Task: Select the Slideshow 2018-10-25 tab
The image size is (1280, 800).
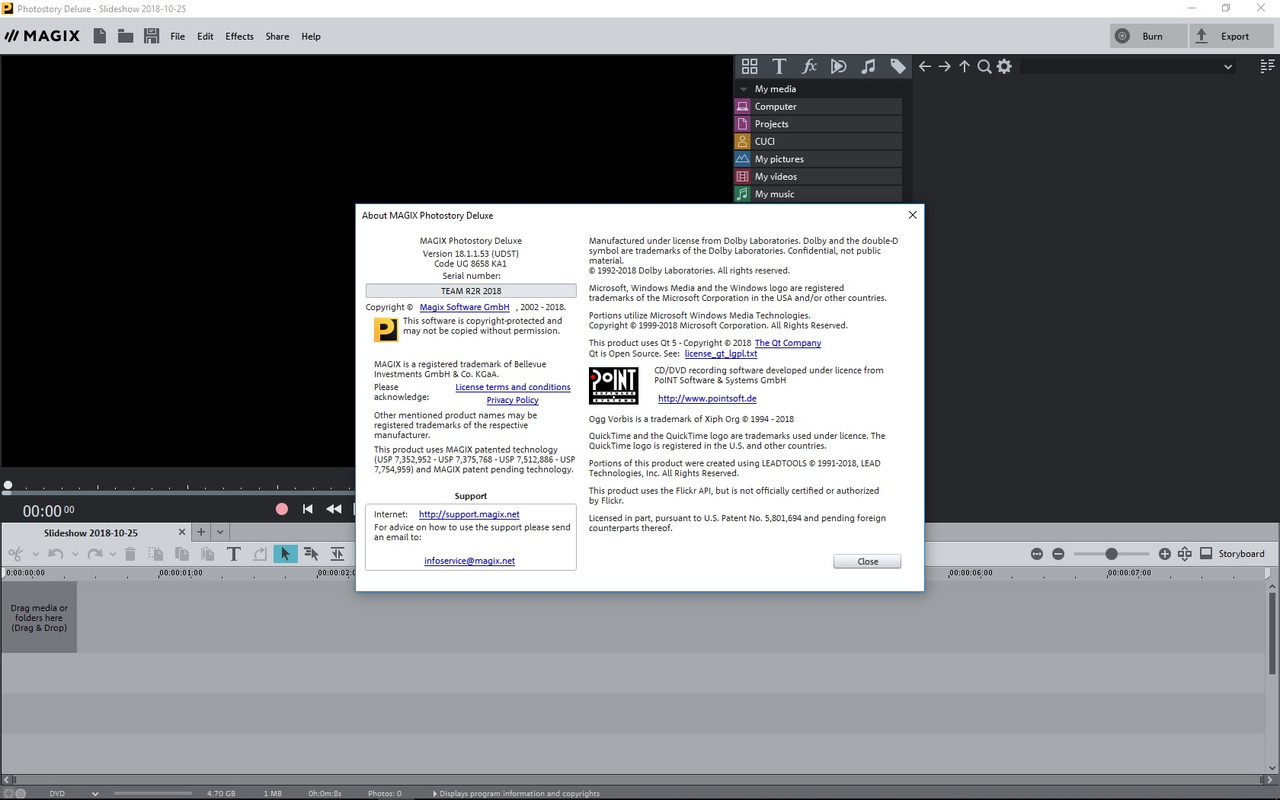Action: (x=91, y=533)
